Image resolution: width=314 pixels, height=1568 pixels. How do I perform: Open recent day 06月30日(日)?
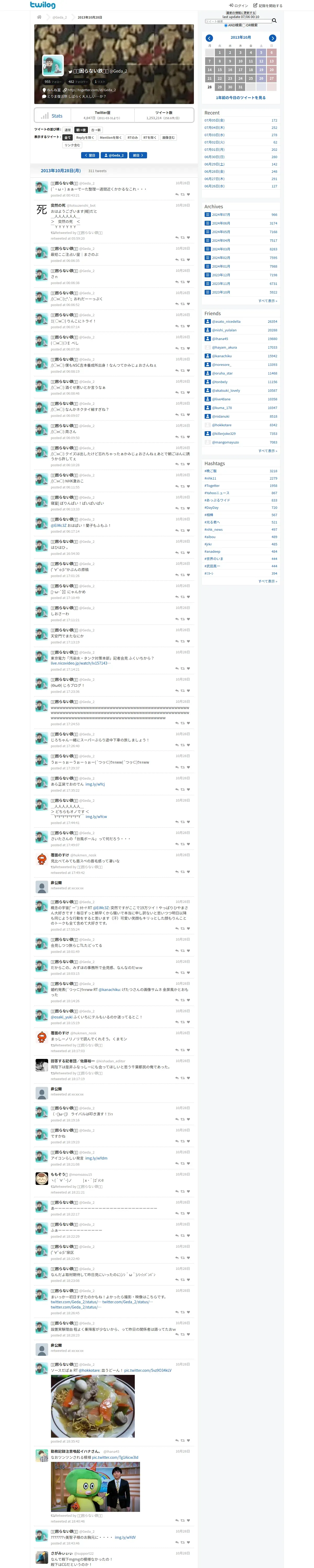tap(215, 157)
